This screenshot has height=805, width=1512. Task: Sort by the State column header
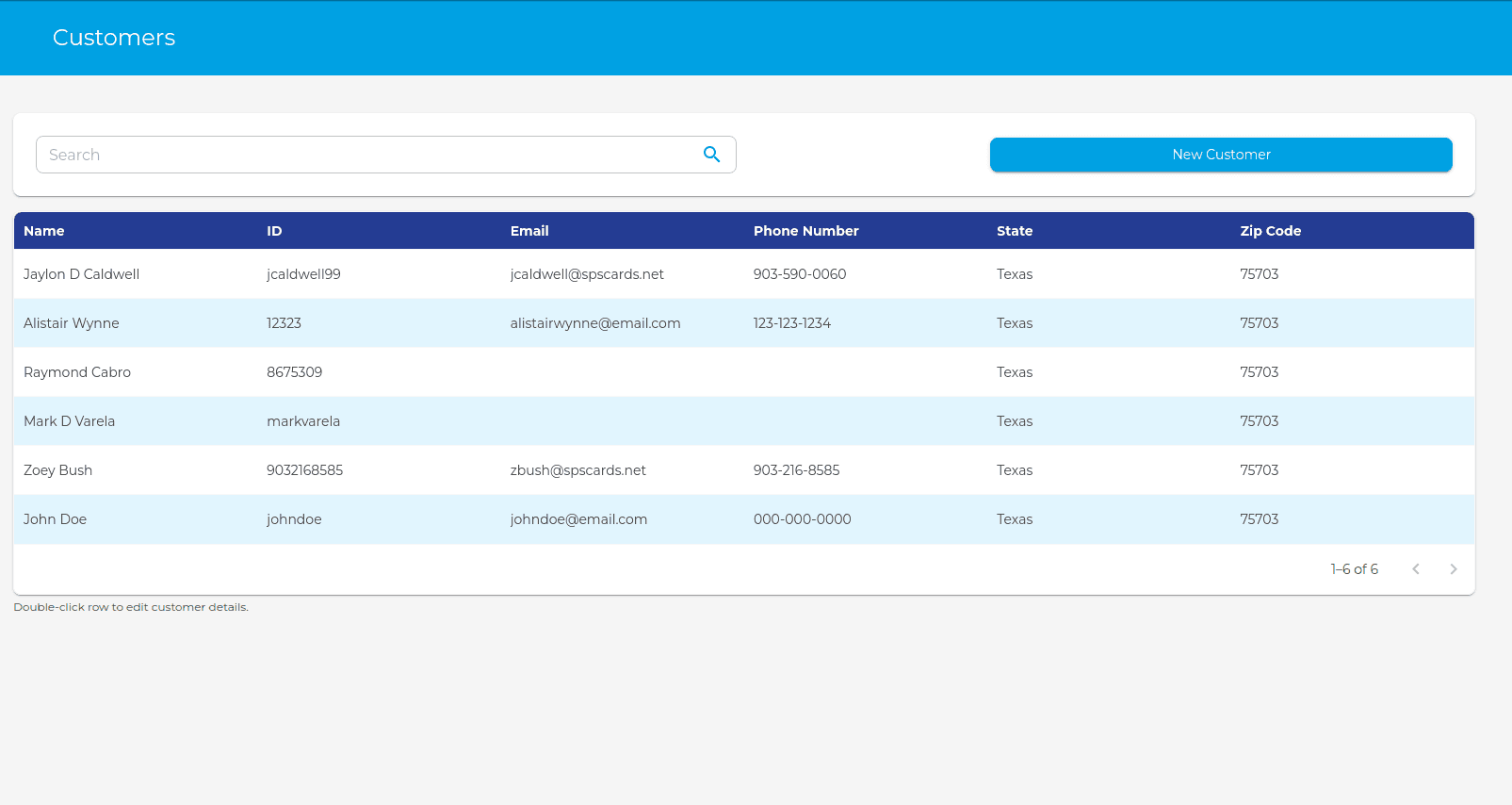1015,231
